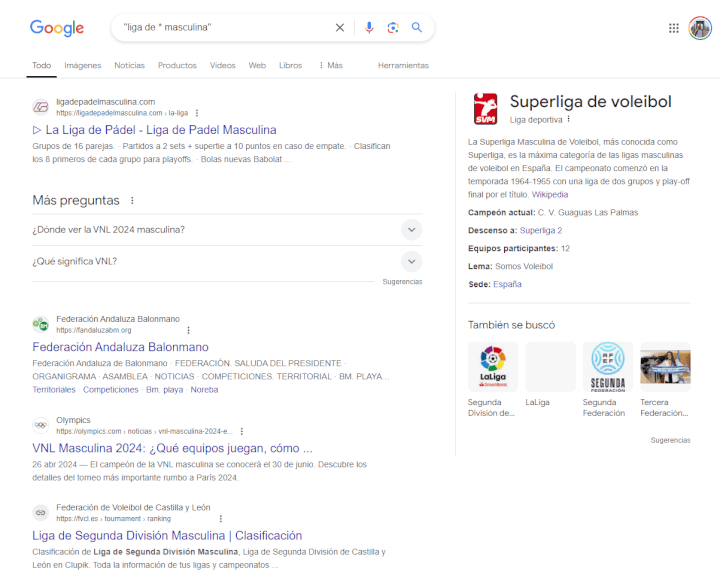This screenshot has height=584, width=720.
Task: Submit search with magnifying glass icon
Action: click(x=416, y=28)
